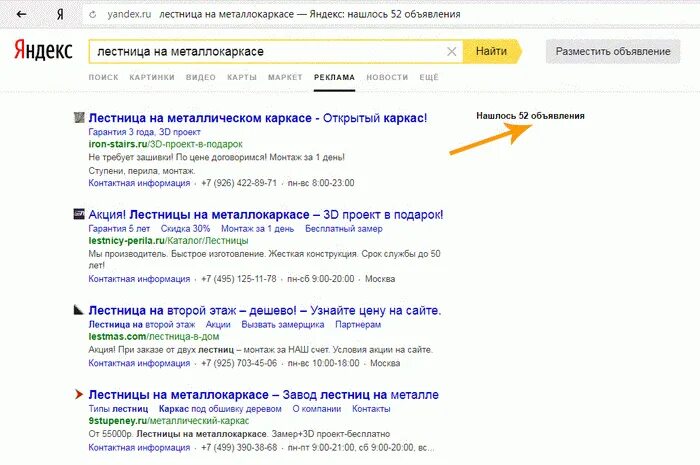The height and width of the screenshot is (465, 700).
Task: Open the Бесплатный замер sitelink
Action: pyautogui.click(x=344, y=229)
